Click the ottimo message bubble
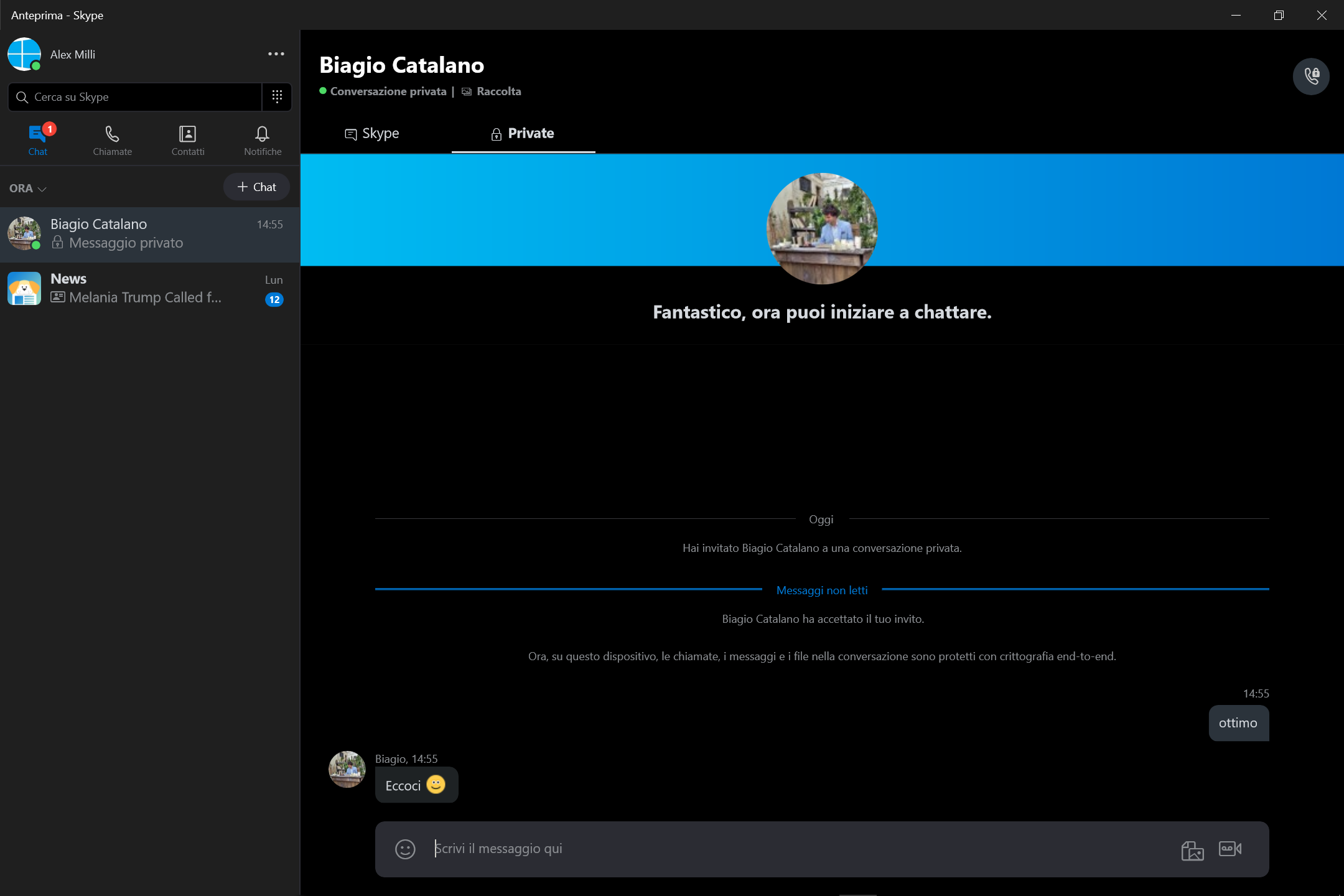The image size is (1344, 896). [x=1238, y=723]
